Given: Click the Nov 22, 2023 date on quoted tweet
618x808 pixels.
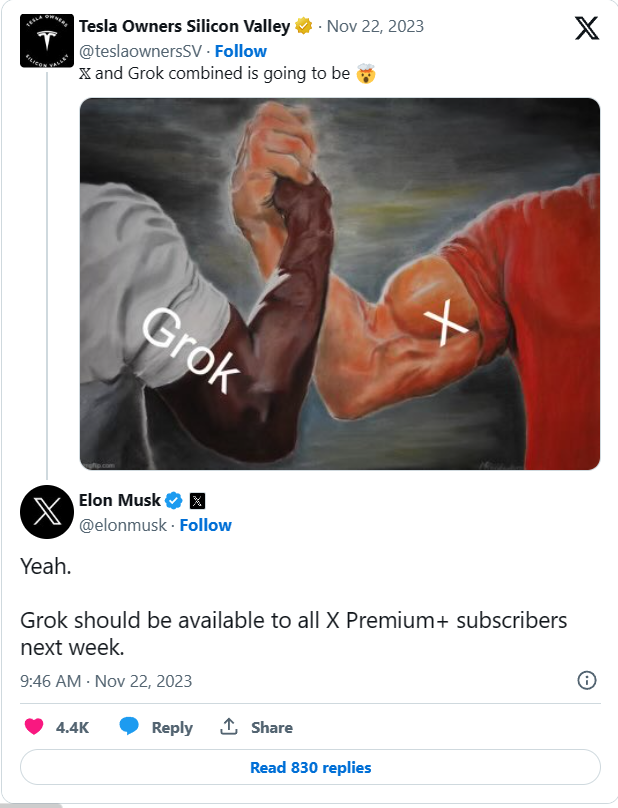Looking at the screenshot, I should click(x=375, y=26).
